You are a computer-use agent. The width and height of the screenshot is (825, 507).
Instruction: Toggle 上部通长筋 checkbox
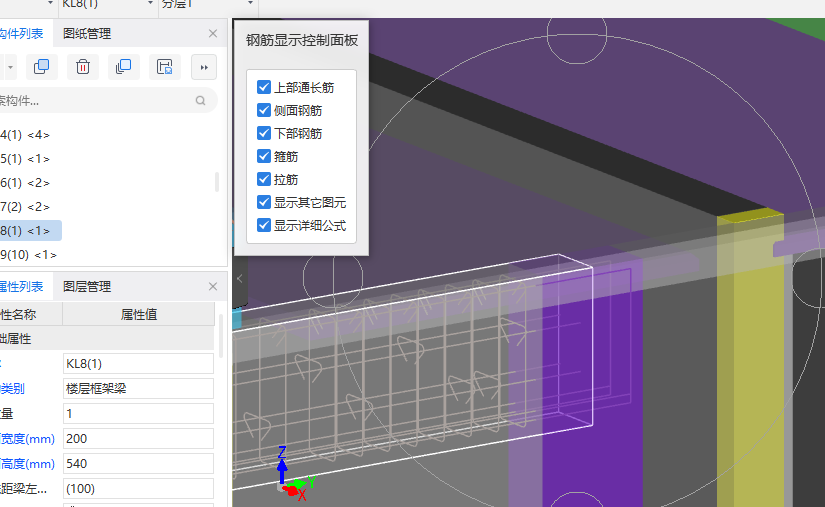coord(264,87)
